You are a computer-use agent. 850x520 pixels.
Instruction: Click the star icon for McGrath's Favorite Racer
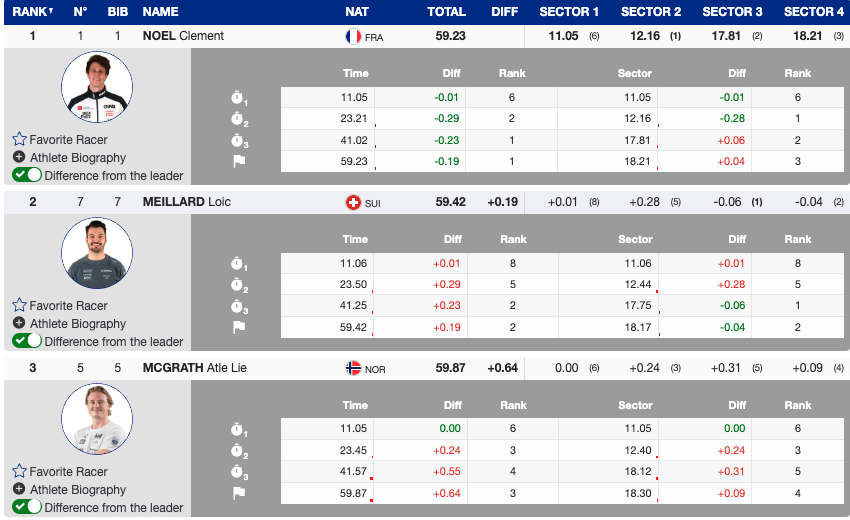[x=19, y=472]
